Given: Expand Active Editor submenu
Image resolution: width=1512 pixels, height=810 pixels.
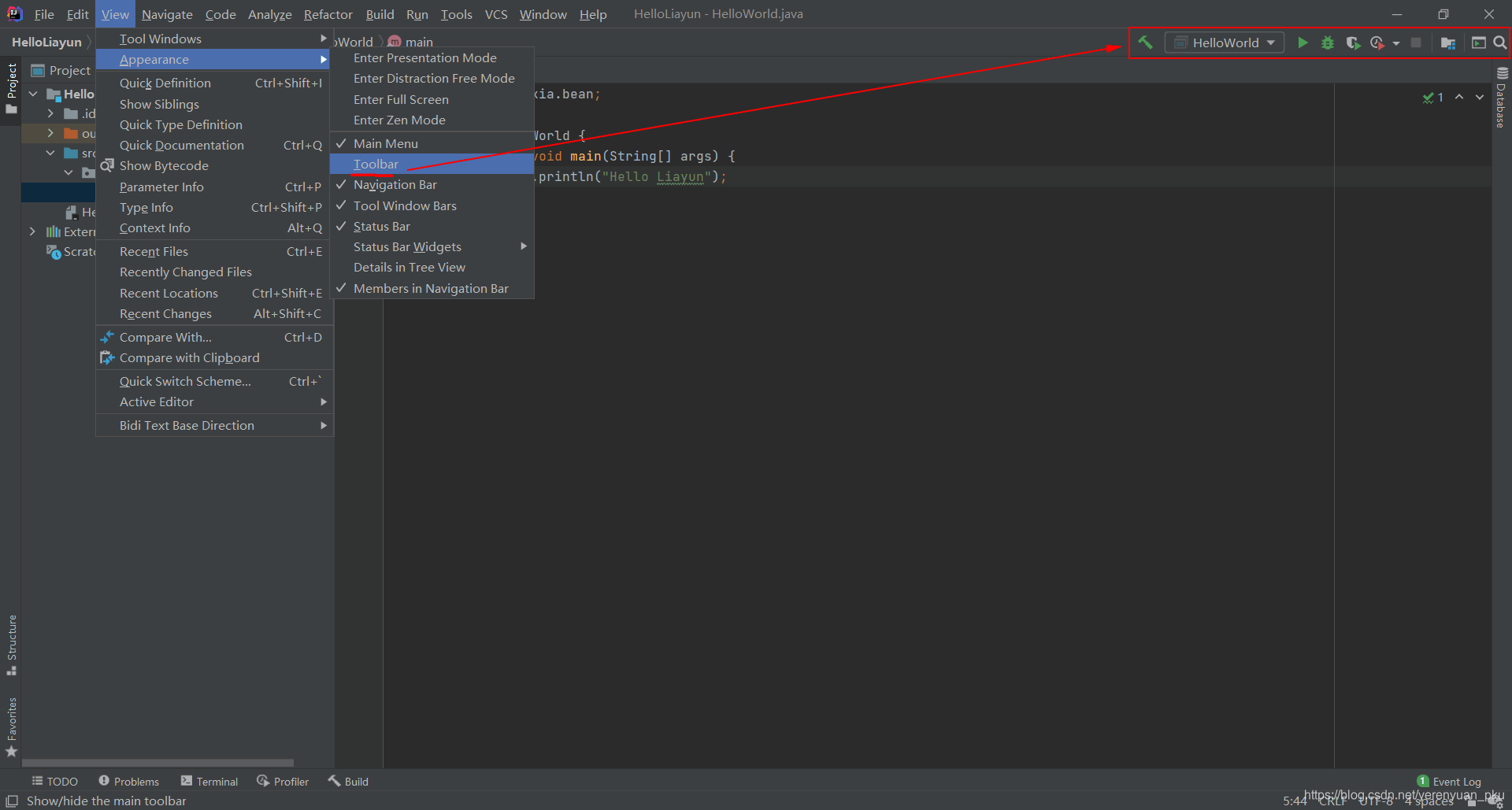Looking at the screenshot, I should click(x=214, y=401).
